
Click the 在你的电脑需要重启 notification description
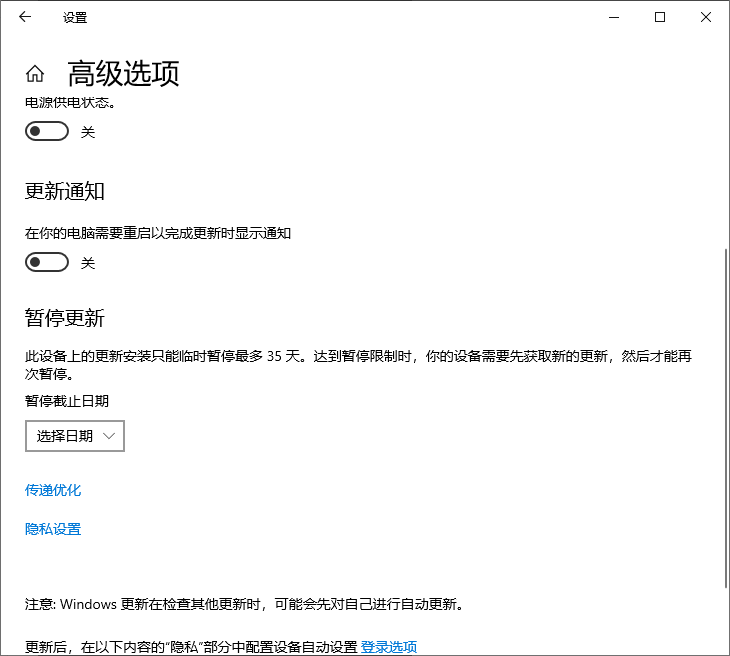158,233
